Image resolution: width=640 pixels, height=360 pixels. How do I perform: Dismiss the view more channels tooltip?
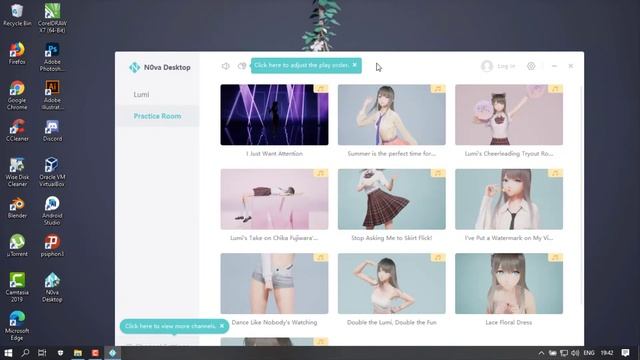tap(222, 326)
